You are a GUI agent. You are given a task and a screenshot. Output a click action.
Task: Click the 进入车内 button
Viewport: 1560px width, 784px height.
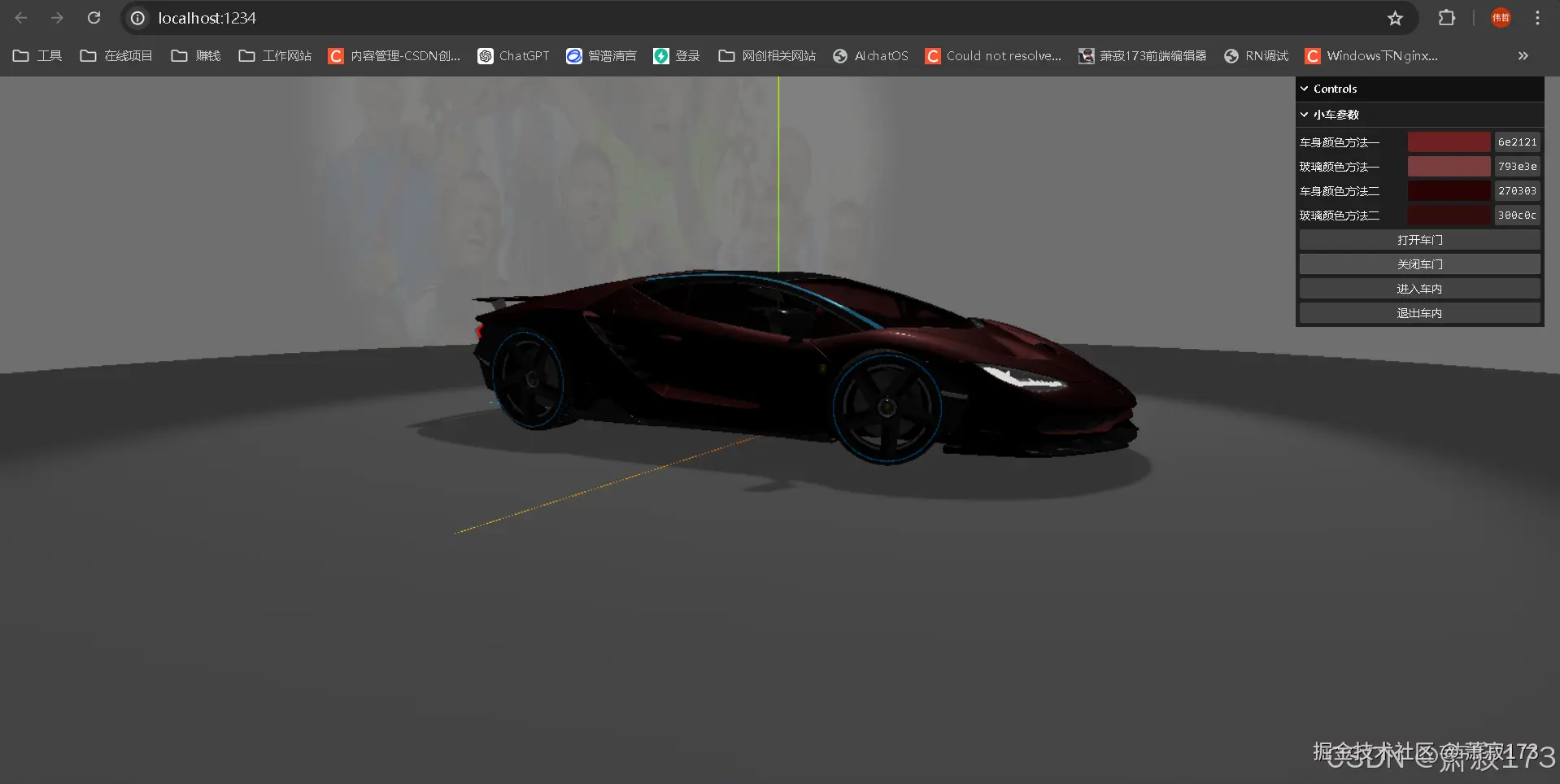tap(1419, 289)
